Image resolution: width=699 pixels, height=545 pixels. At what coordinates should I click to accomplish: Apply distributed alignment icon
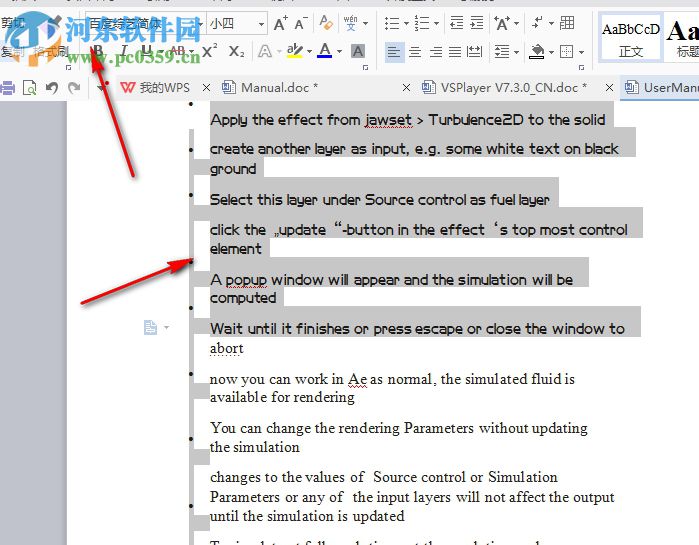[474, 52]
